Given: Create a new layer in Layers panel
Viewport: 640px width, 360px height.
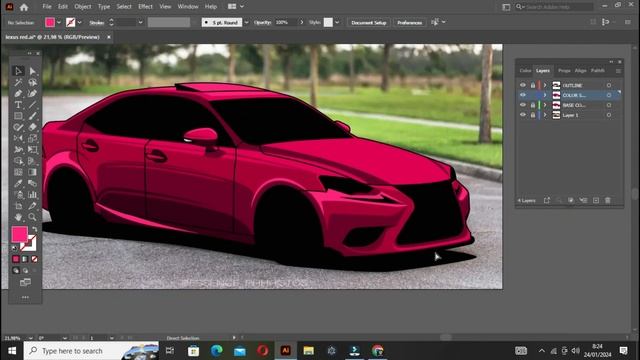Looking at the screenshot, I should [x=596, y=200].
